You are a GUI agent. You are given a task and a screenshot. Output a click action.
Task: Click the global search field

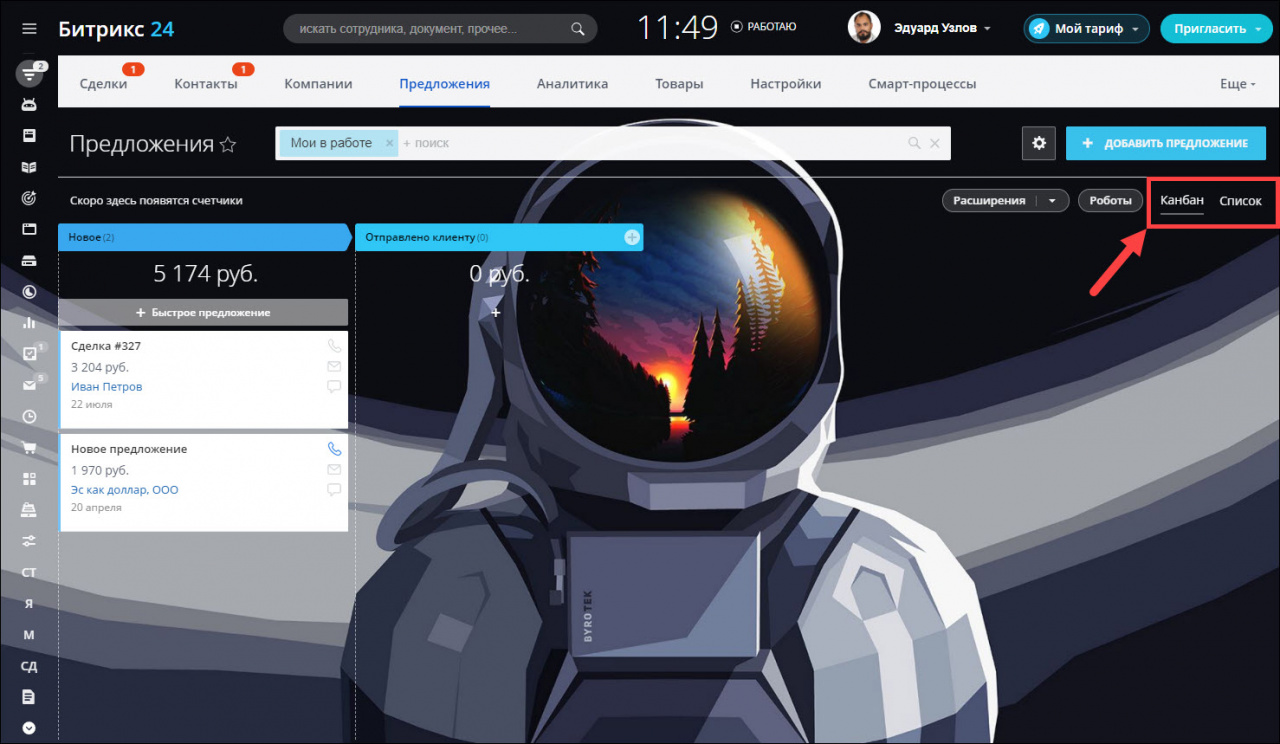(x=440, y=29)
